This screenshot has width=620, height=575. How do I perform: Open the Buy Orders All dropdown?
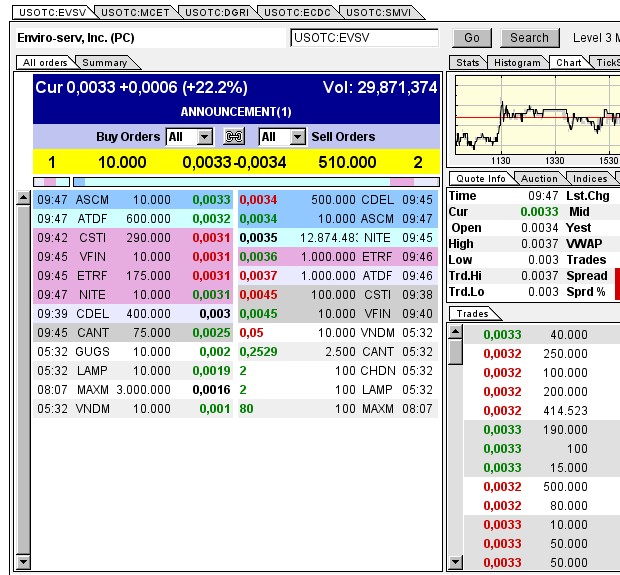[x=189, y=137]
